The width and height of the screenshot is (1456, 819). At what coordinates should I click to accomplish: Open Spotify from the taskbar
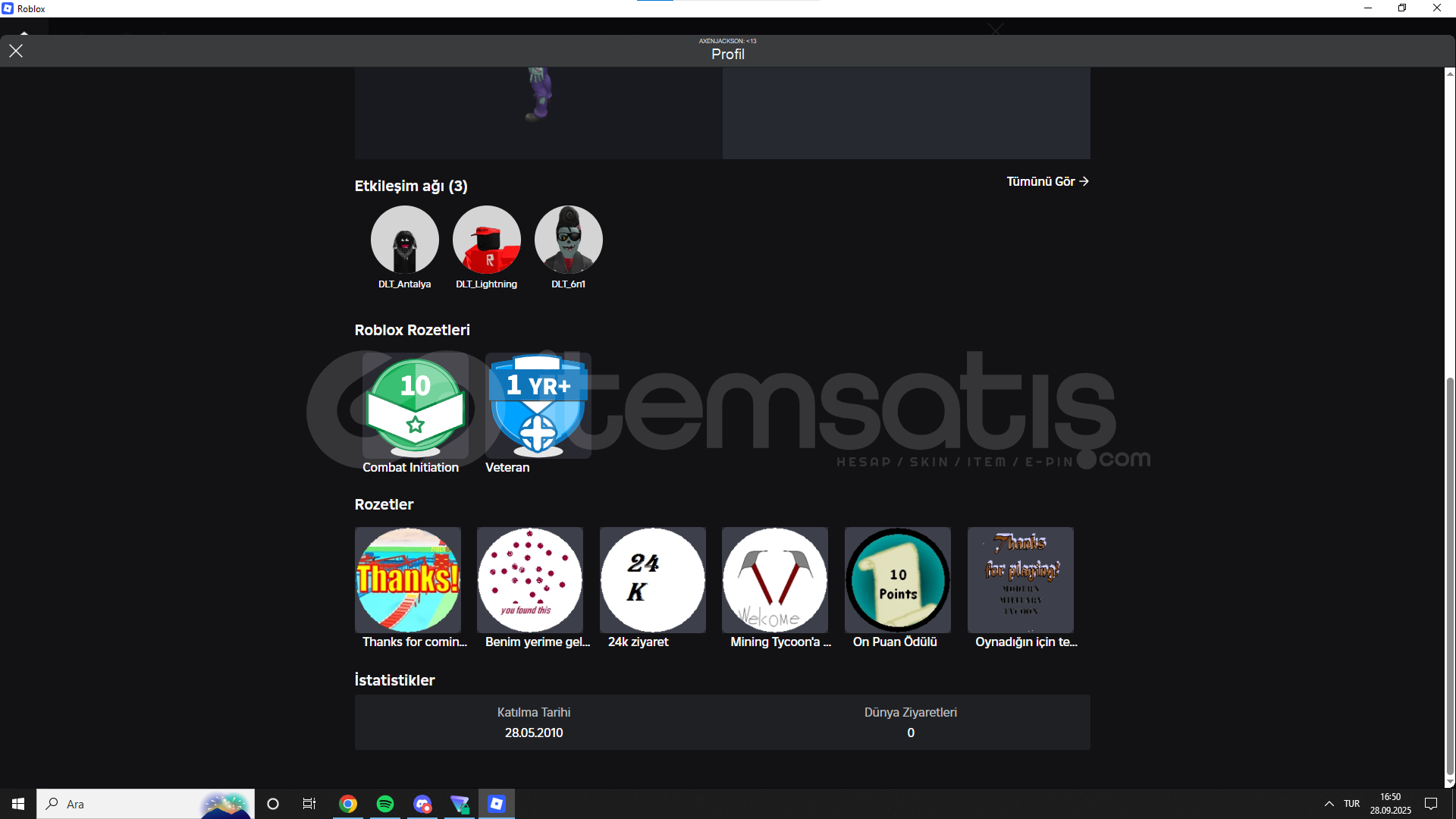[x=385, y=804]
